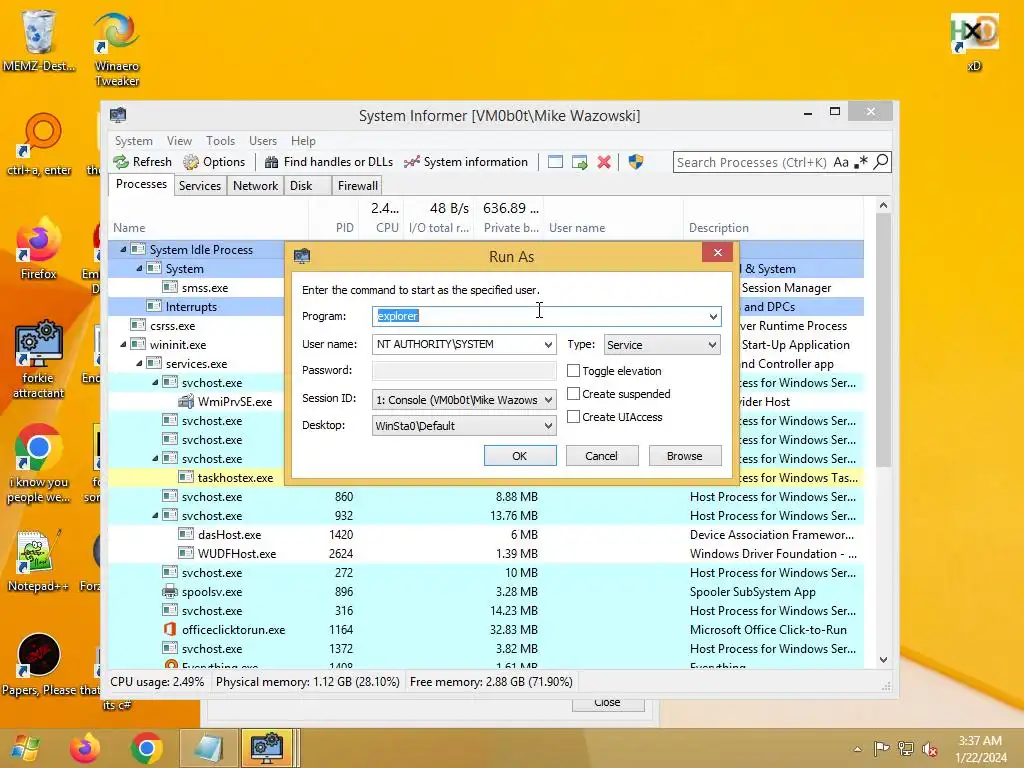Select the WUDFHost.exe process row
Viewport: 1024px width, 768px height.
click(486, 554)
